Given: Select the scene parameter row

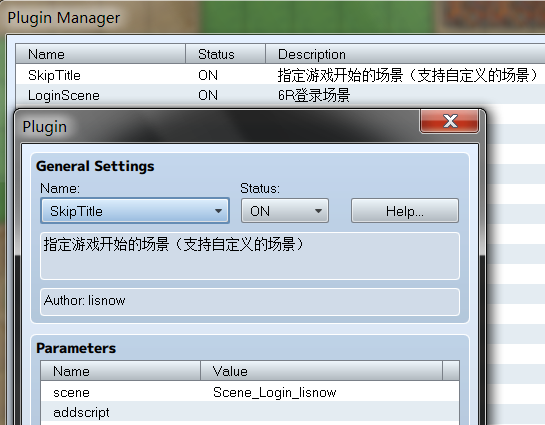Looking at the screenshot, I should (250, 392).
